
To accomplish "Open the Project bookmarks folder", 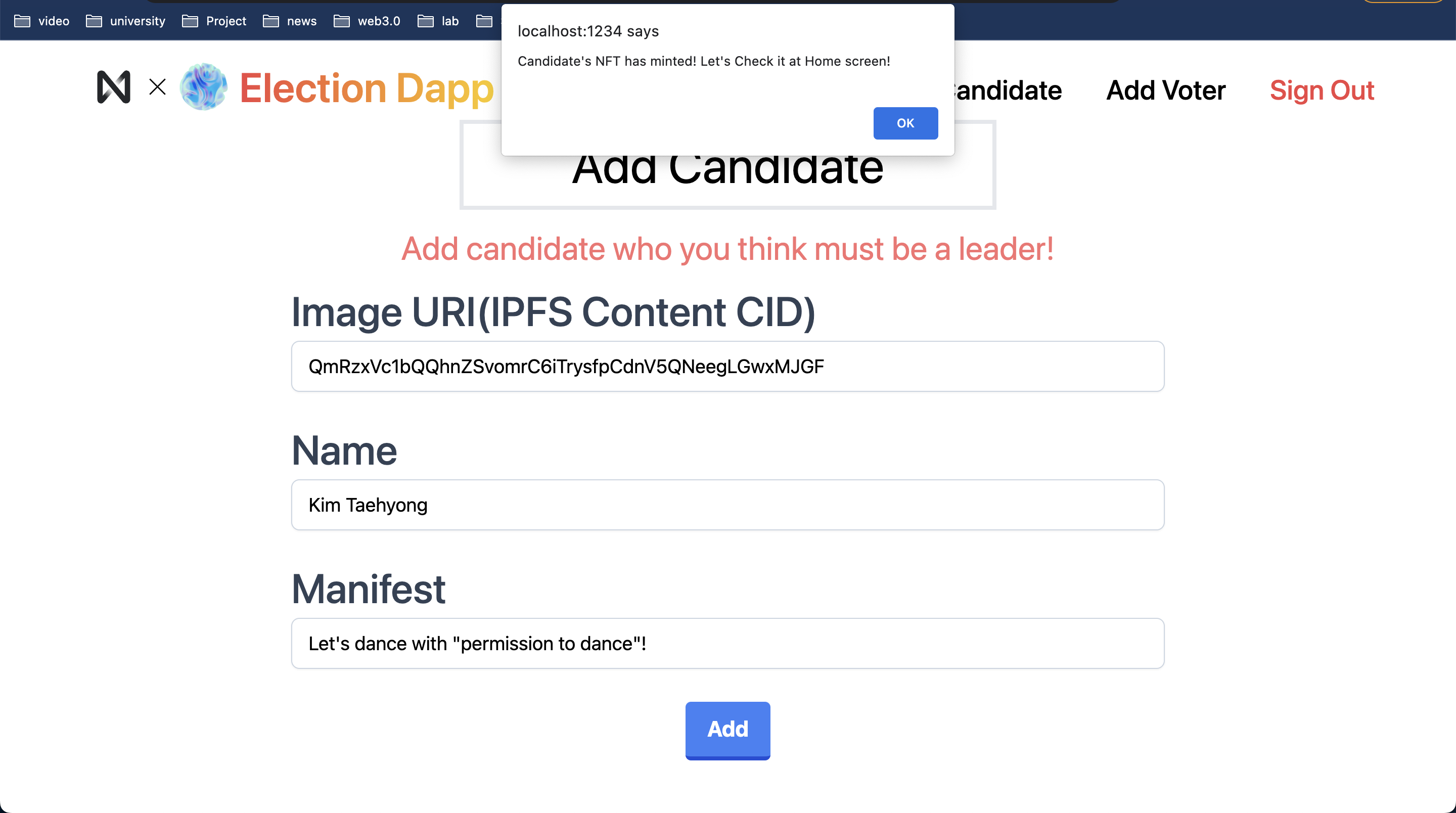I will click(214, 21).
